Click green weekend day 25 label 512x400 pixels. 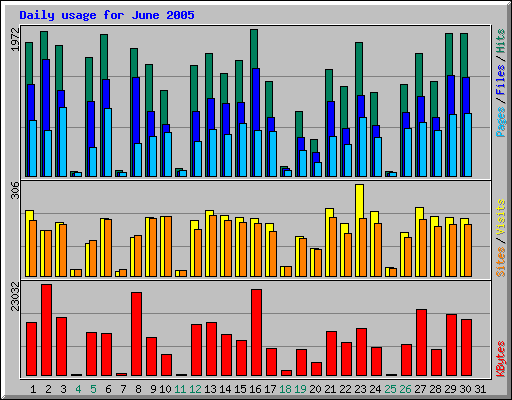coord(390,389)
